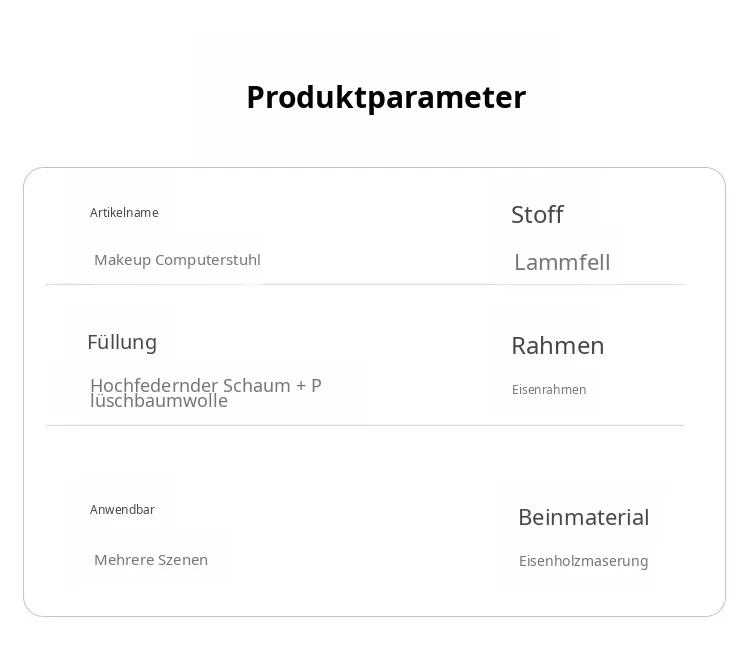750x651 pixels.
Task: Click the Lammfell fabric value
Action: click(x=562, y=262)
